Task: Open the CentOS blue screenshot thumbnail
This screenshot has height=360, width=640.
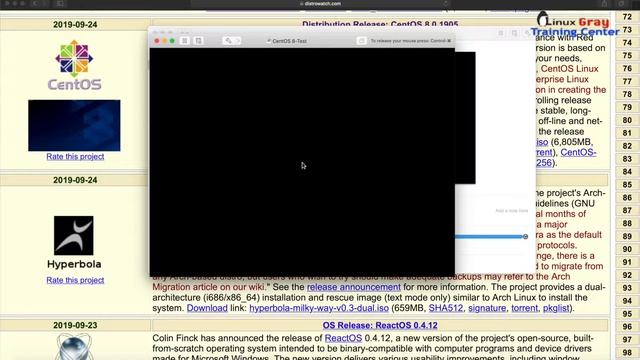Action: (x=74, y=125)
